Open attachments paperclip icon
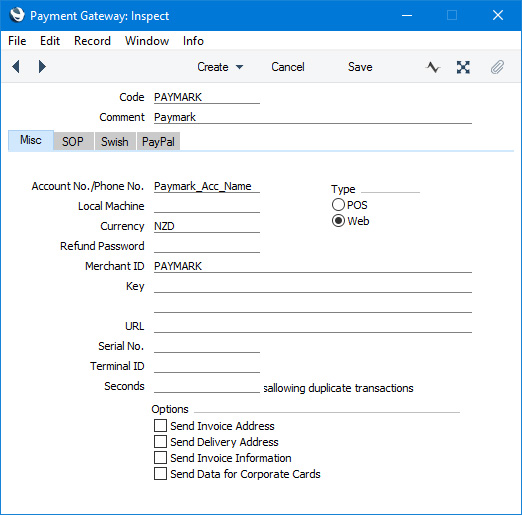Viewport: 522px width, 515px height. (497, 67)
